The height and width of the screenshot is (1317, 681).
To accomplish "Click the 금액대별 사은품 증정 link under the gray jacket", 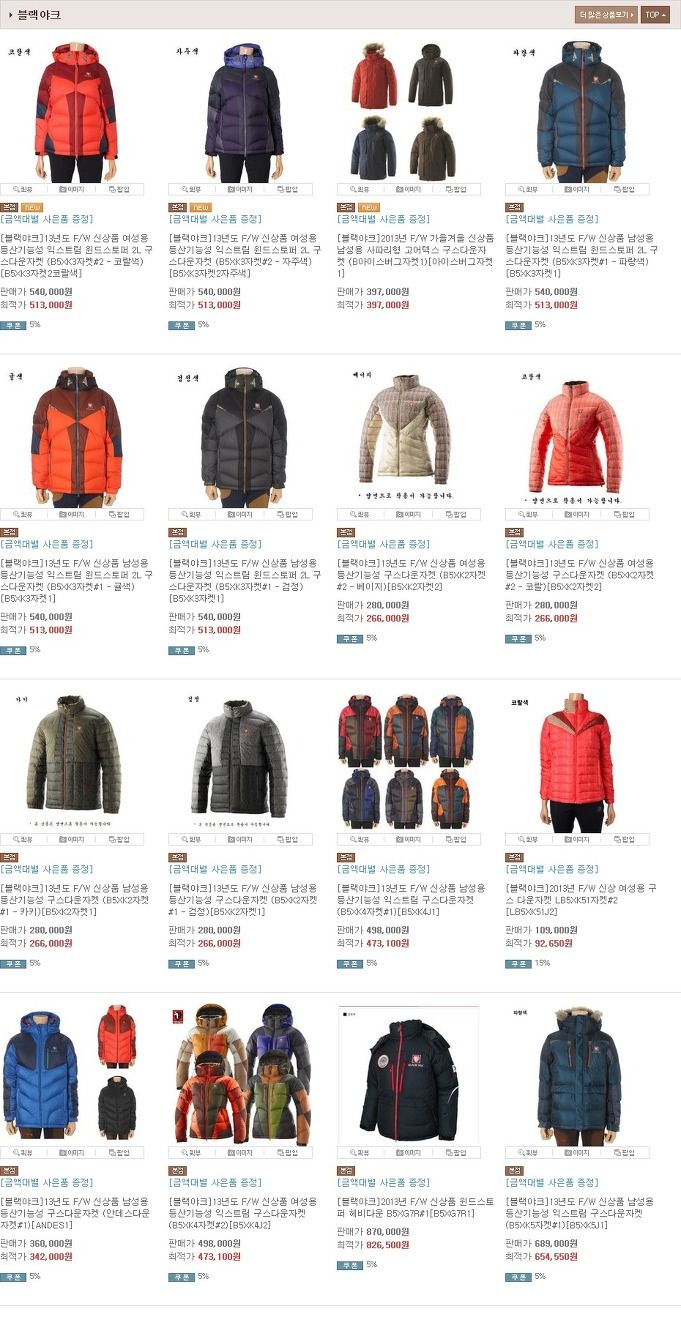I will [x=216, y=869].
